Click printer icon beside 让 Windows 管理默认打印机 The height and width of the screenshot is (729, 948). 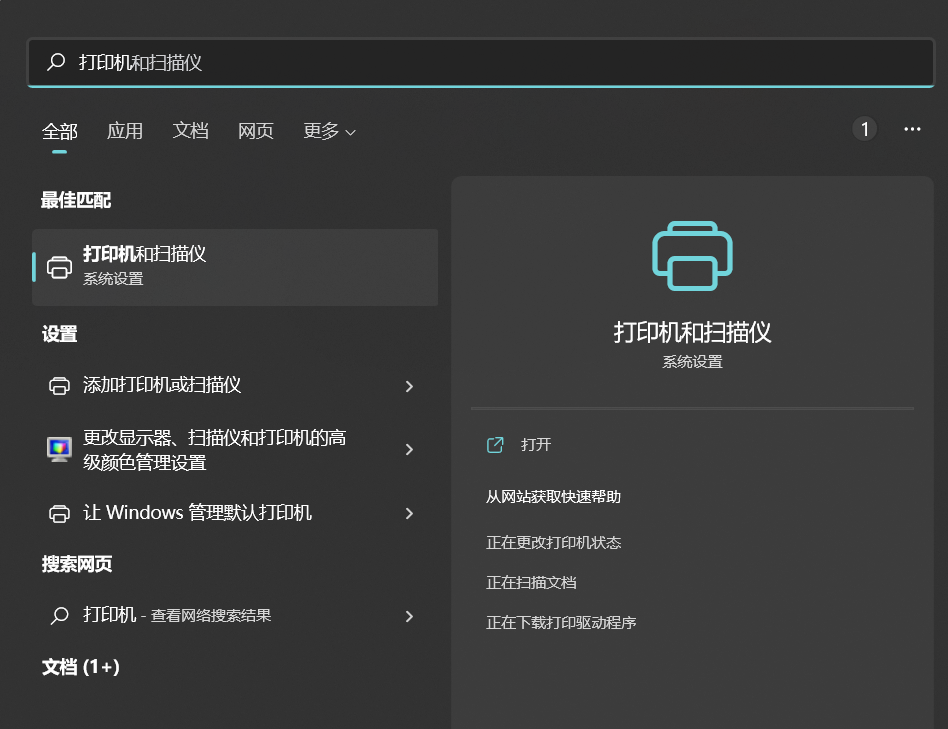(60, 514)
